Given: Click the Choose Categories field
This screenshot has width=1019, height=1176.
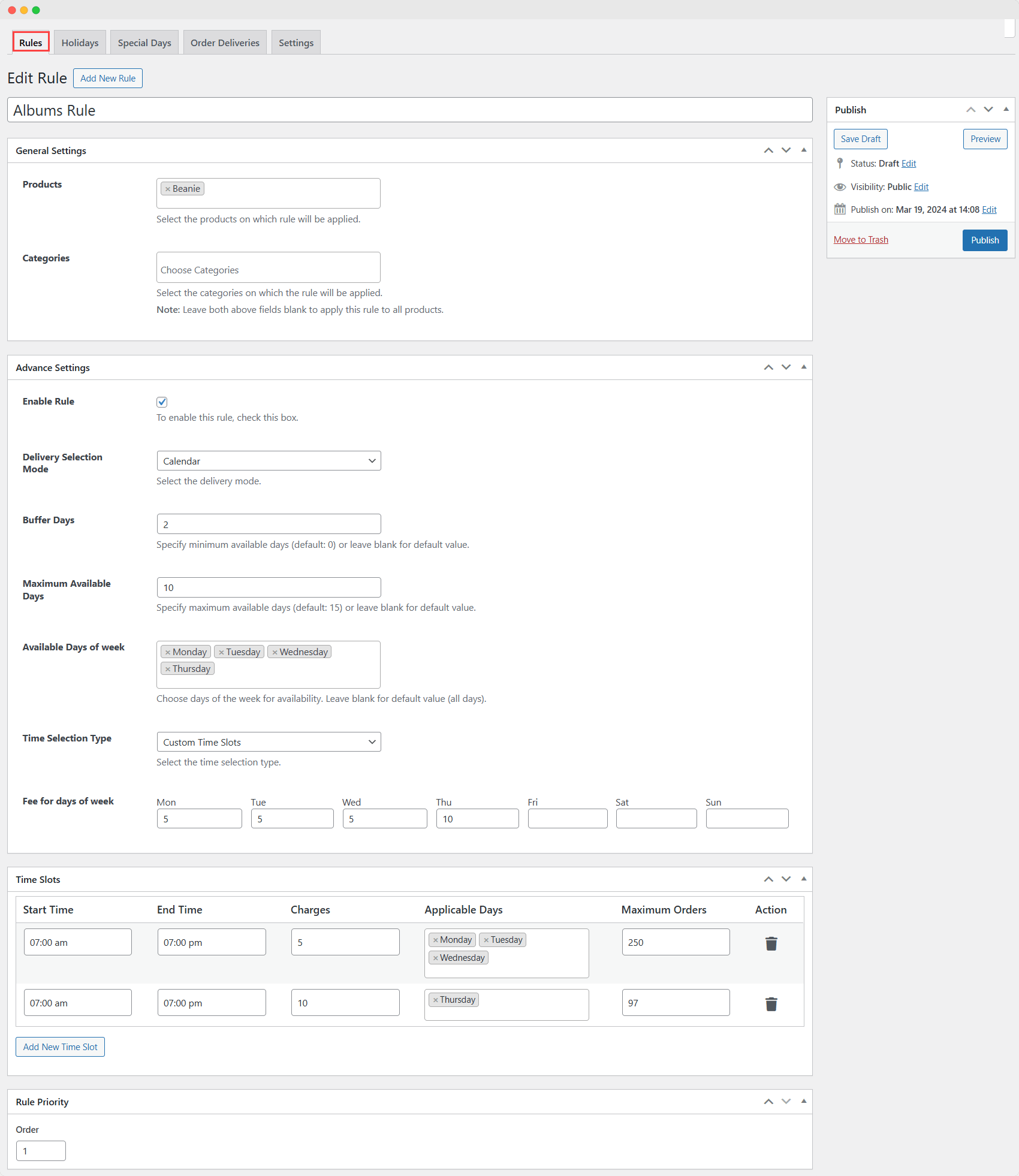Looking at the screenshot, I should (x=268, y=267).
